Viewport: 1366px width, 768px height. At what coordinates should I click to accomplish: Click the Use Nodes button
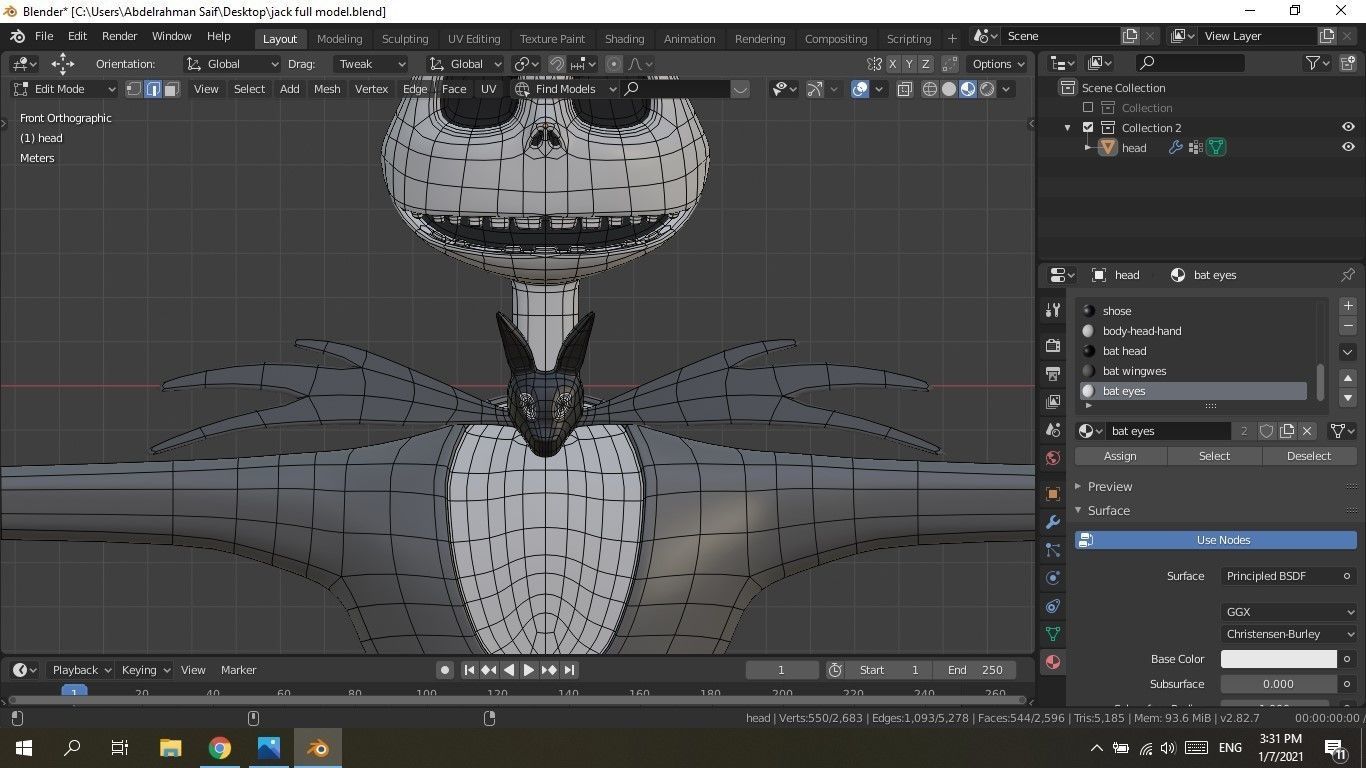(x=1216, y=540)
